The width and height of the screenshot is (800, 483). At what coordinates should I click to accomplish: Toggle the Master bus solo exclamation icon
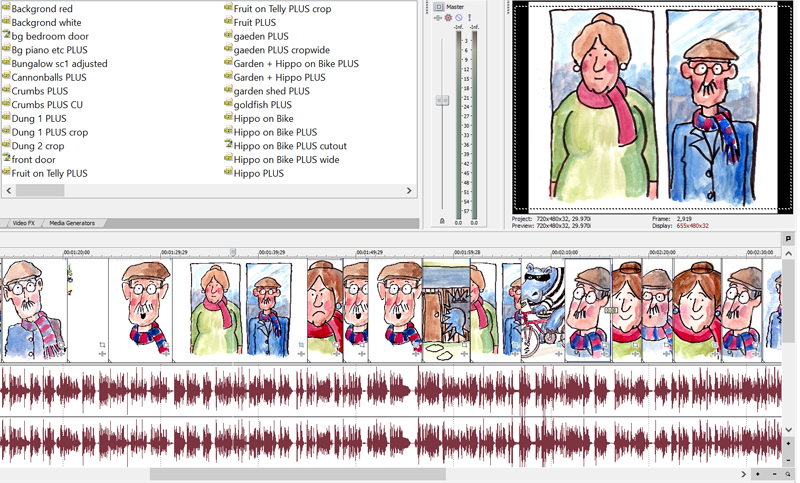tap(469, 18)
